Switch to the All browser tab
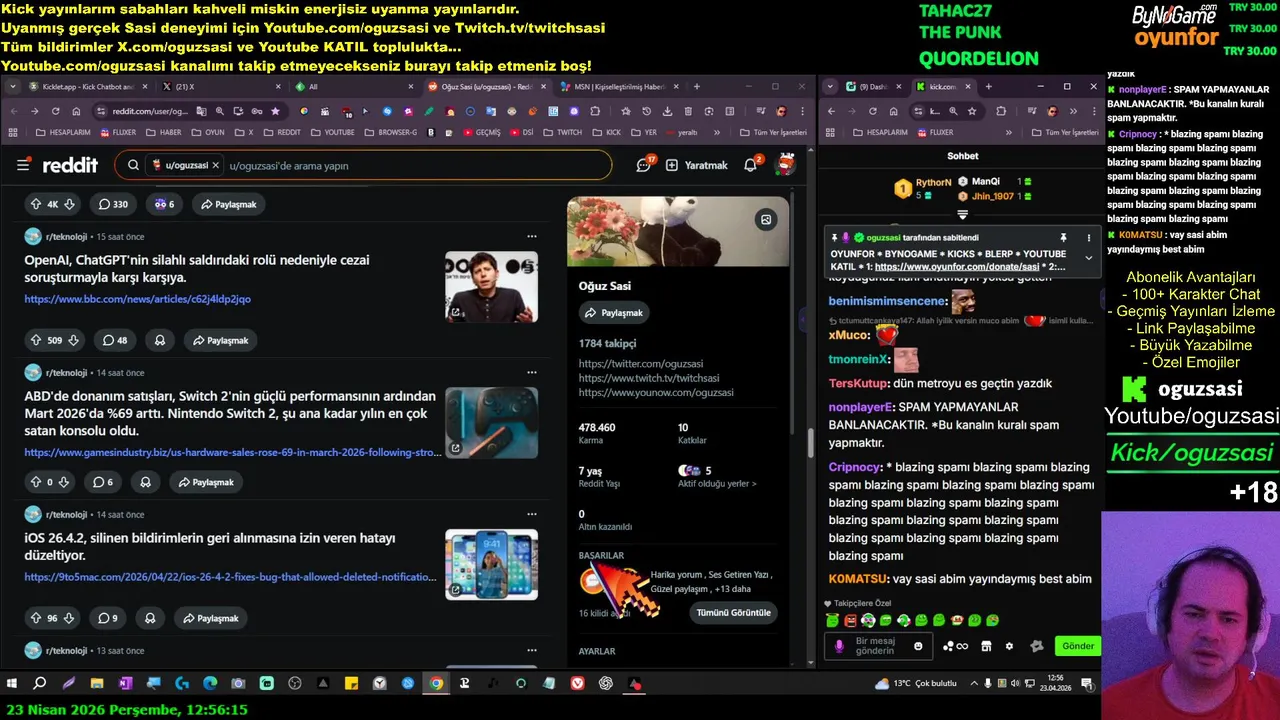The height and width of the screenshot is (720, 1280). 350,86
